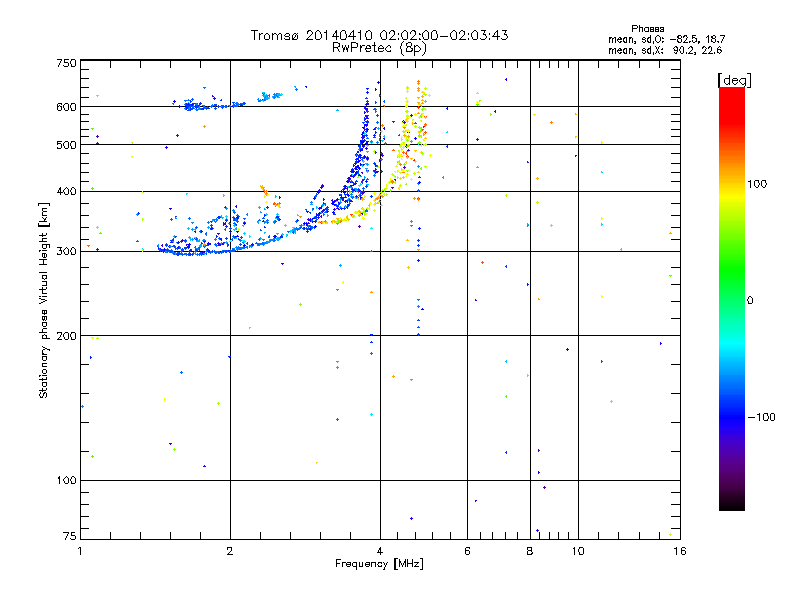Click the x-axis tick label '2'

point(230,551)
